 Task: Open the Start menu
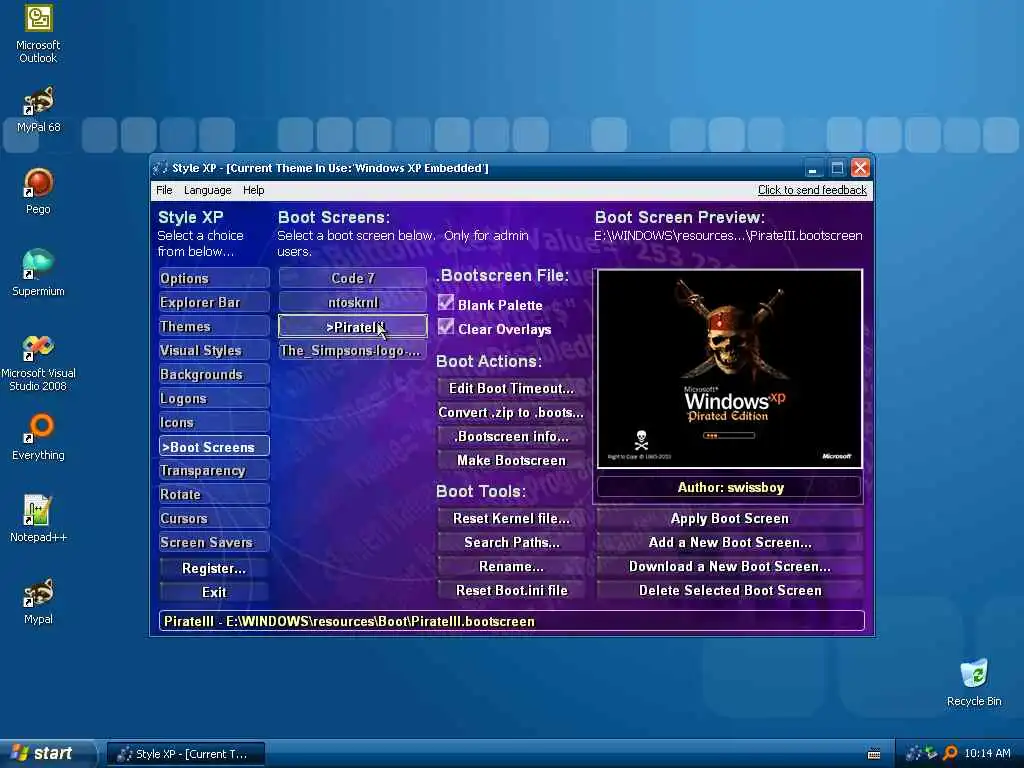click(47, 753)
